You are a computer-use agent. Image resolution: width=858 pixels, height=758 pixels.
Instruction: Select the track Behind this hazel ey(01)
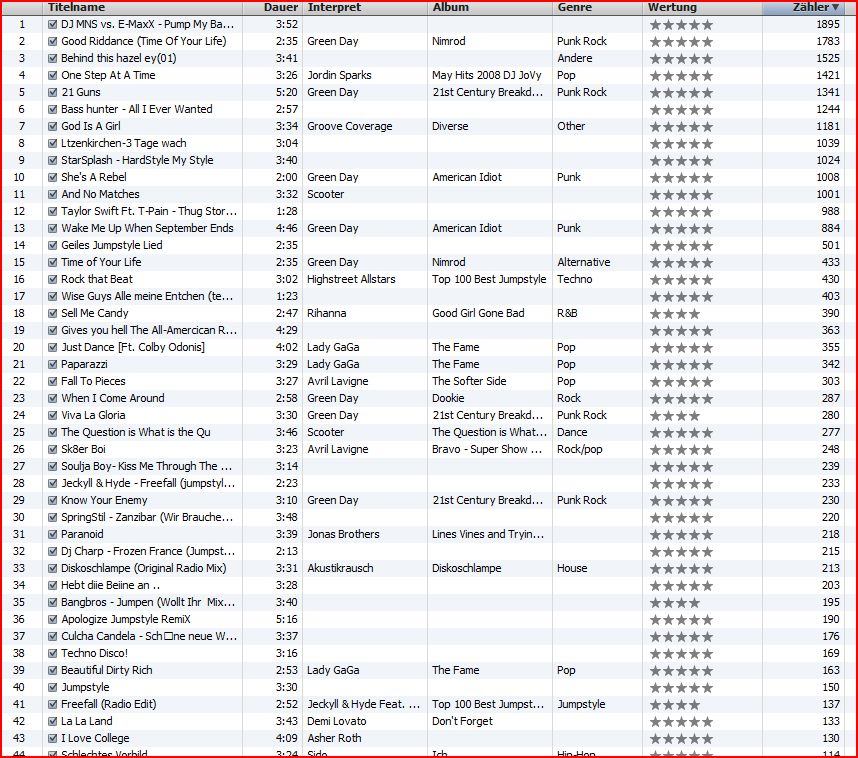(x=119, y=58)
